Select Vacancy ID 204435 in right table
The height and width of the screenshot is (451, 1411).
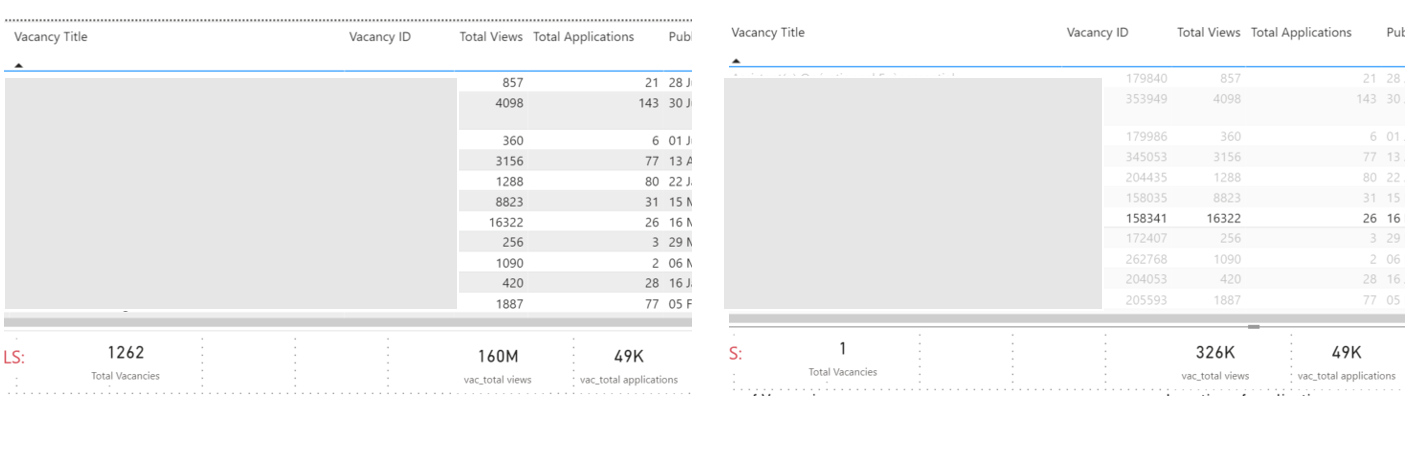[x=1146, y=178]
